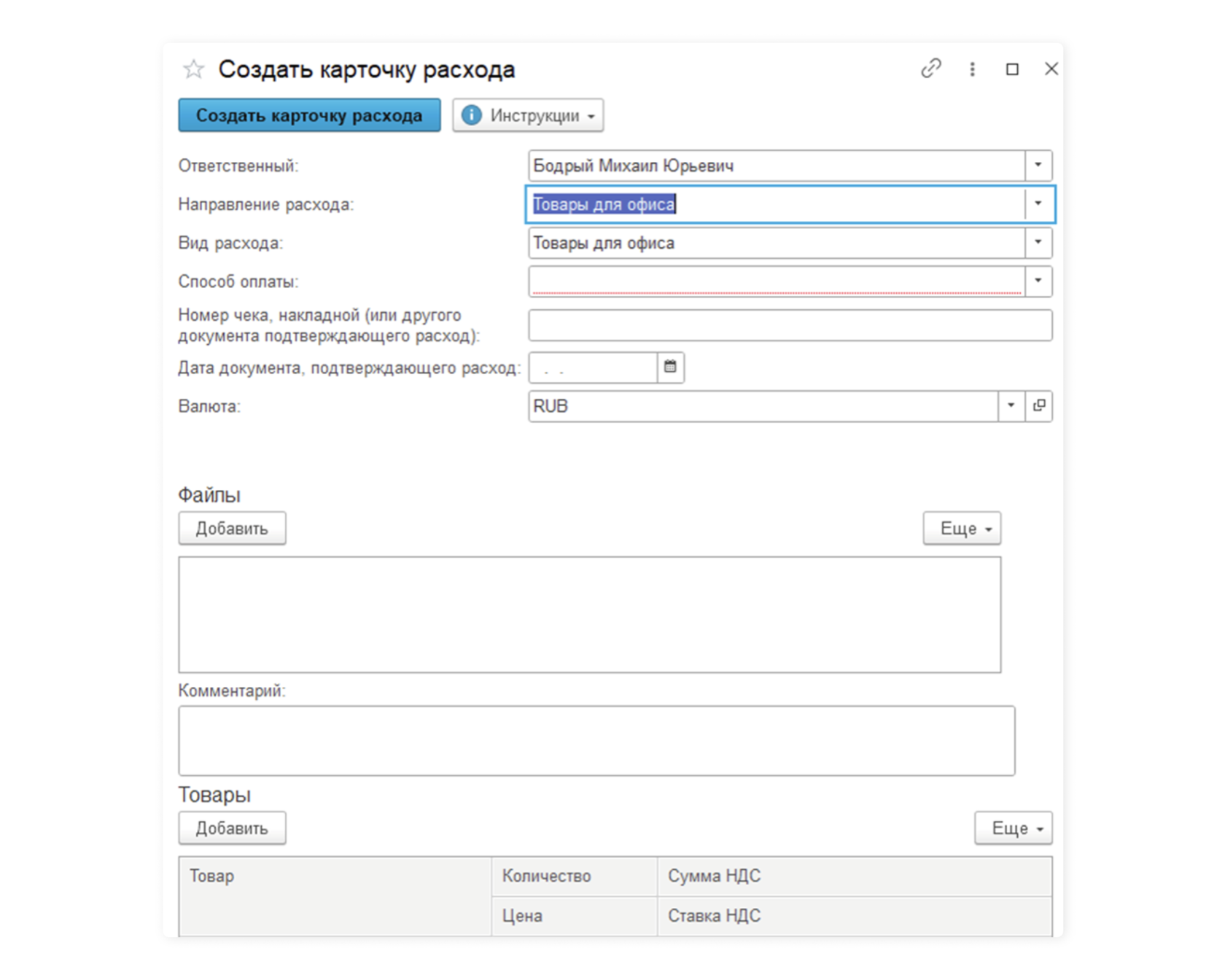1225x980 pixels.
Task: Open the RUB currency record via open icon
Action: click(x=1039, y=406)
